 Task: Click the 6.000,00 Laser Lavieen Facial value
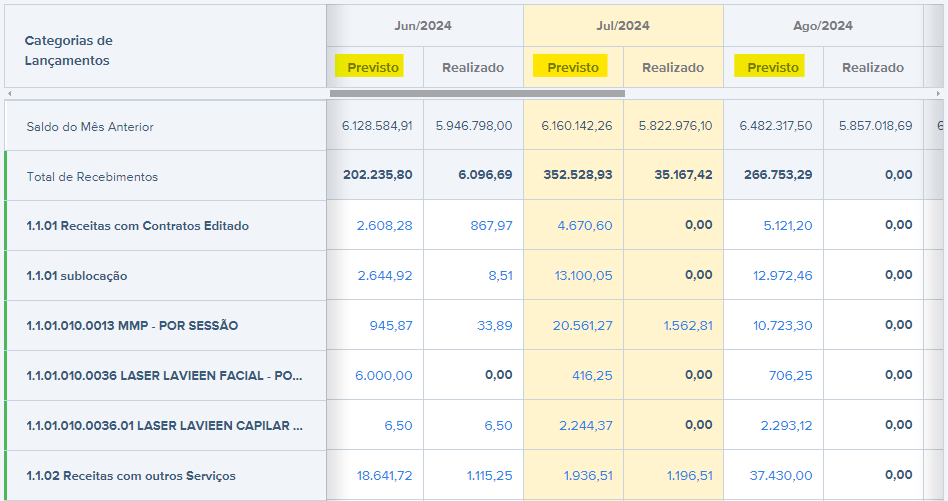(384, 376)
